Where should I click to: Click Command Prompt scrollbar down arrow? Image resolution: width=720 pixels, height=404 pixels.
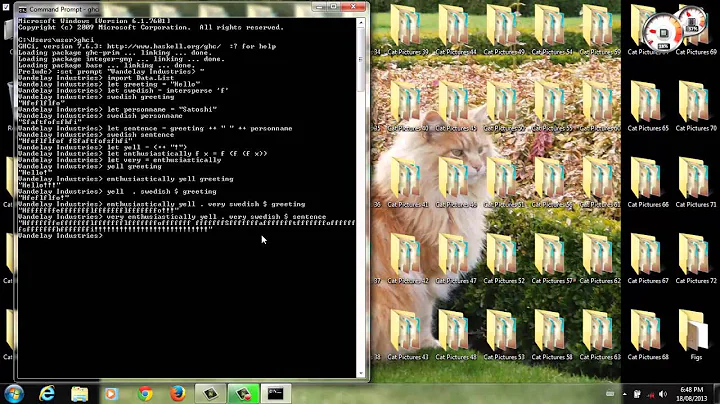[361, 374]
